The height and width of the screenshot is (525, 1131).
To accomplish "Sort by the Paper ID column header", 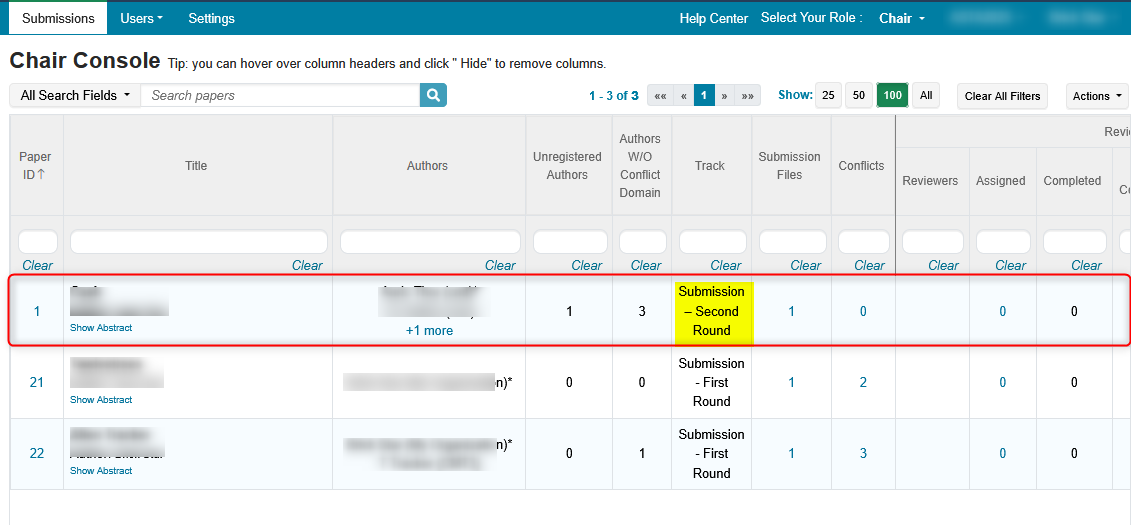I will click(x=36, y=165).
